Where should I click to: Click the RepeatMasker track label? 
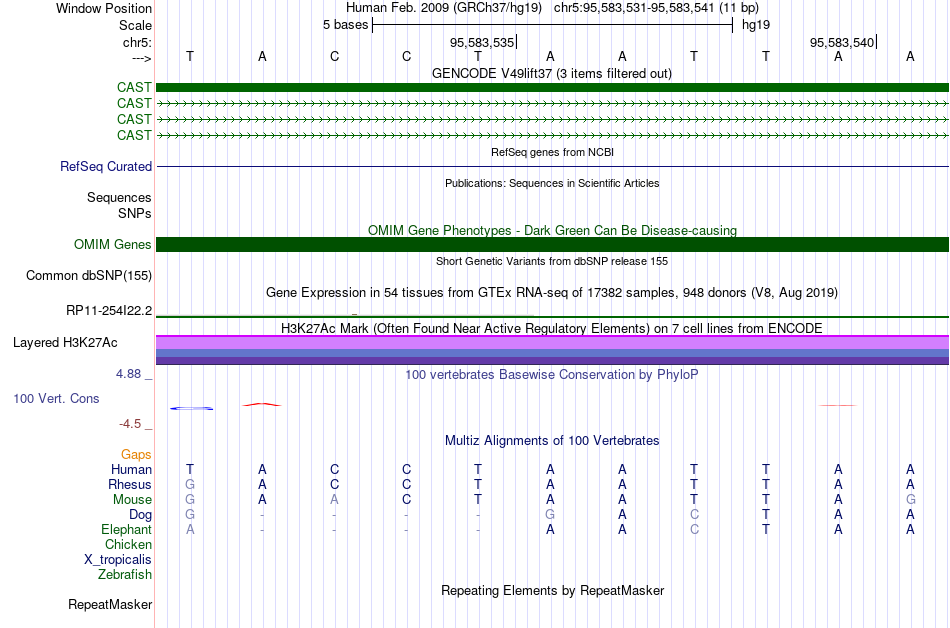tap(110, 604)
